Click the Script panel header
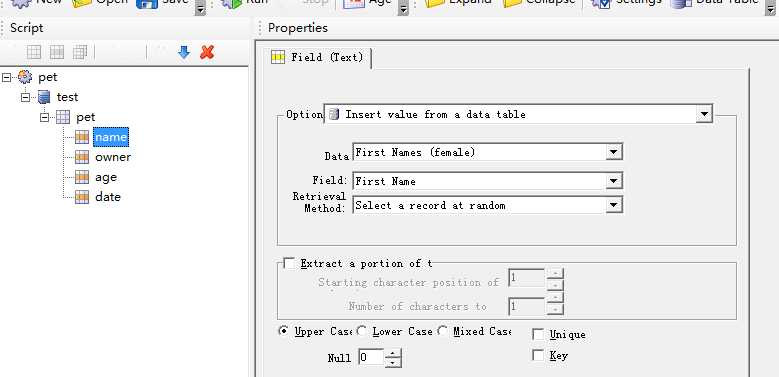The height and width of the screenshot is (377, 779). 26,28
